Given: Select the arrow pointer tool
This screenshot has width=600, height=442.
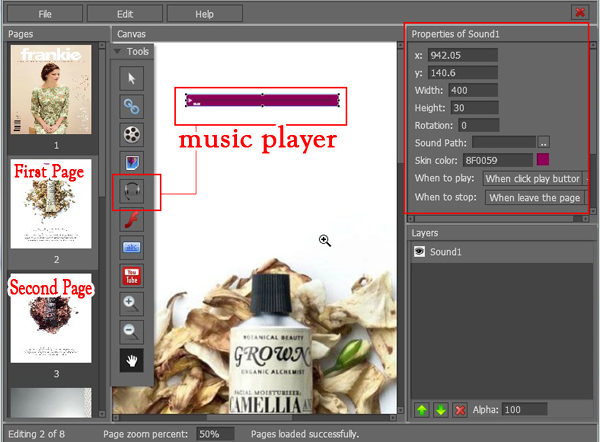Looking at the screenshot, I should click(132, 78).
